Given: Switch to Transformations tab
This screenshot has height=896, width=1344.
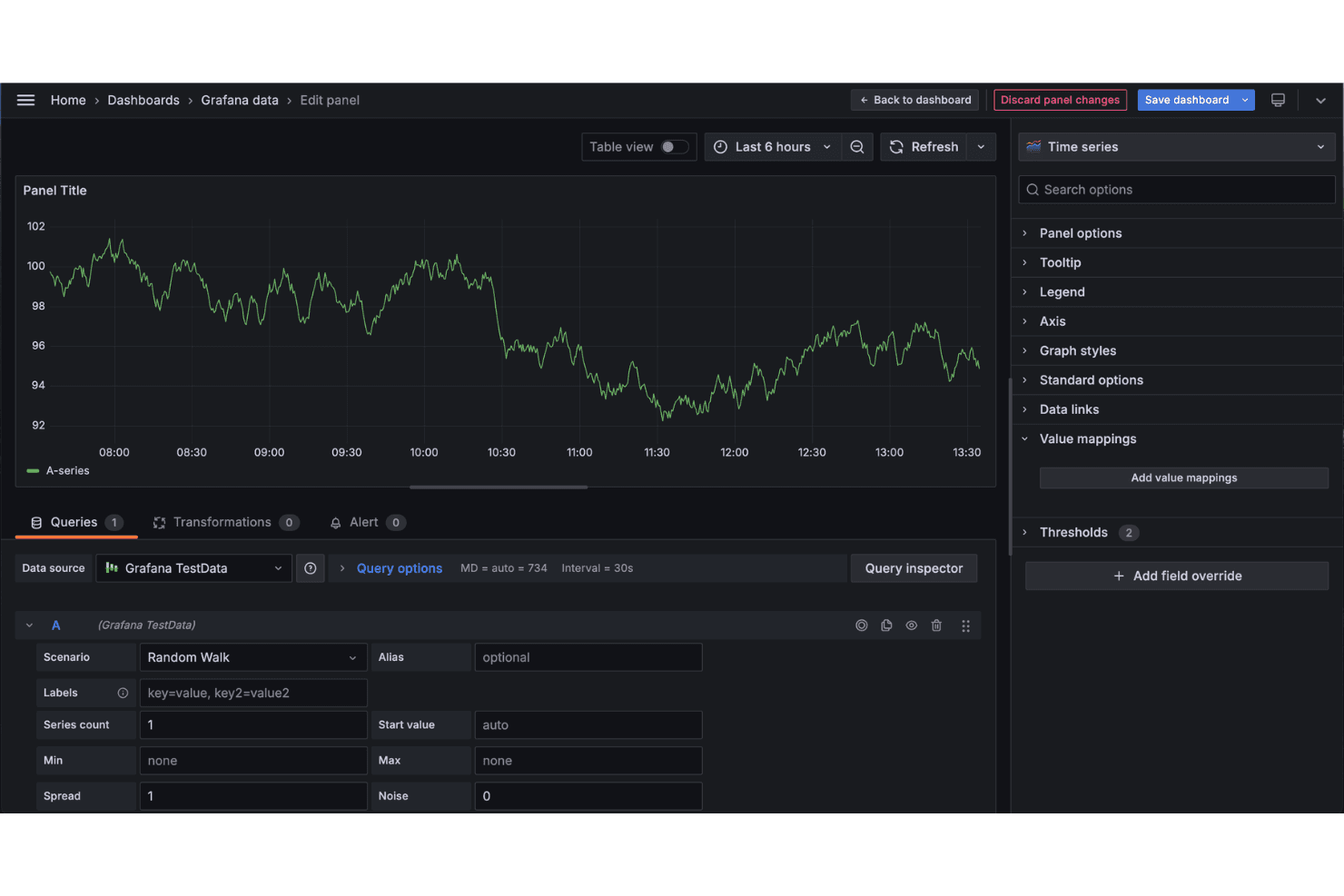Looking at the screenshot, I should tap(225, 523).
